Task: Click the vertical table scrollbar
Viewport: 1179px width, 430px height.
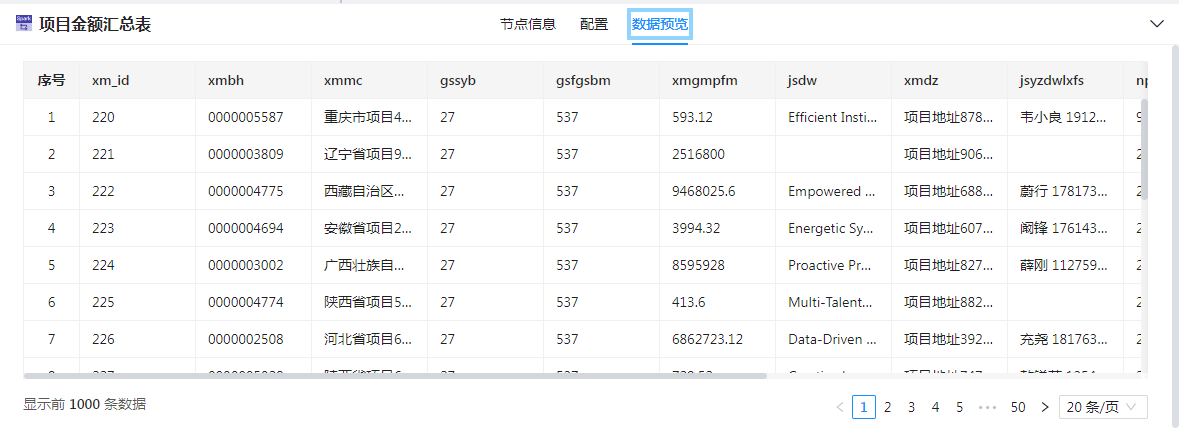Action: pyautogui.click(x=1144, y=150)
